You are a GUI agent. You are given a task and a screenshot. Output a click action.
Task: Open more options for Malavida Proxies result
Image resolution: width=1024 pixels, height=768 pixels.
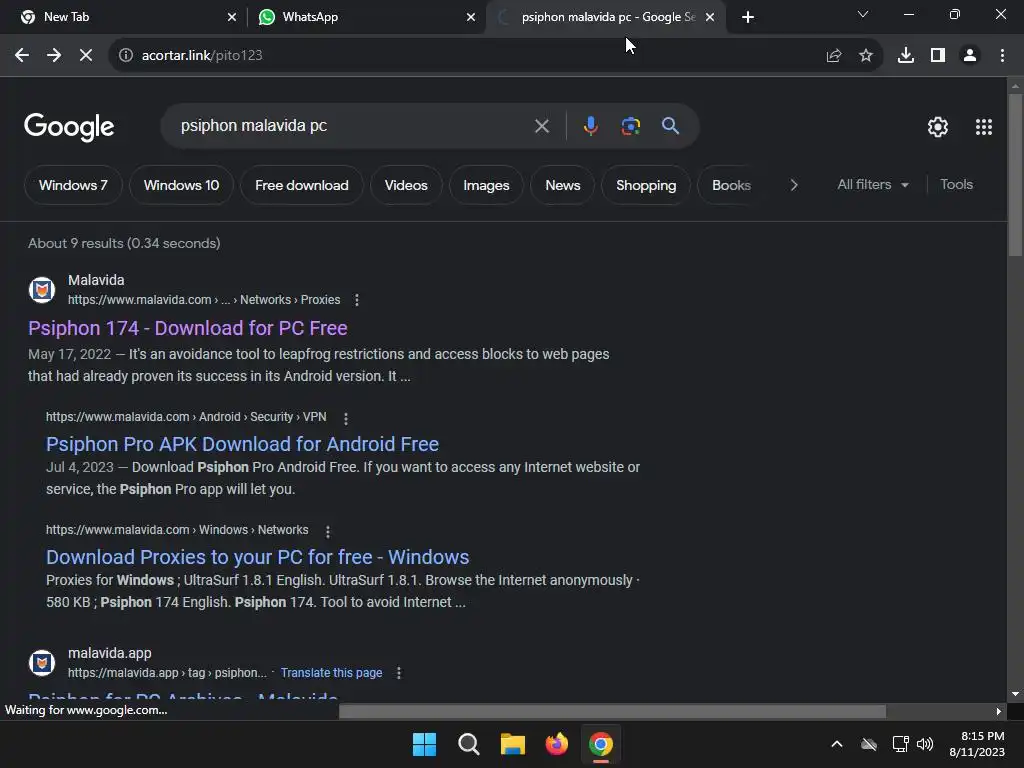tap(357, 300)
